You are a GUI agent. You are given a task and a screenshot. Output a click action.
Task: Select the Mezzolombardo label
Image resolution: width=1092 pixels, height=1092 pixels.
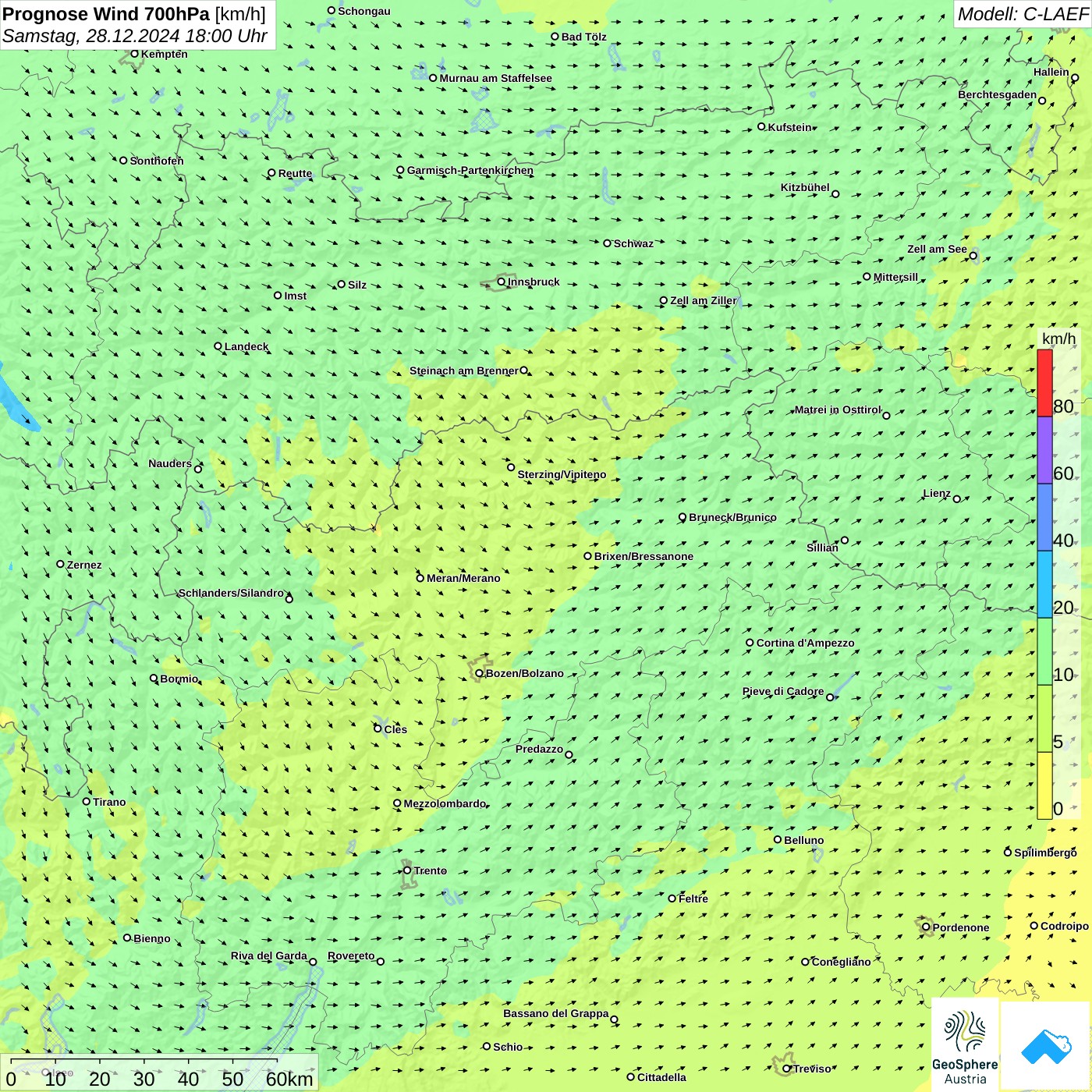(445, 803)
